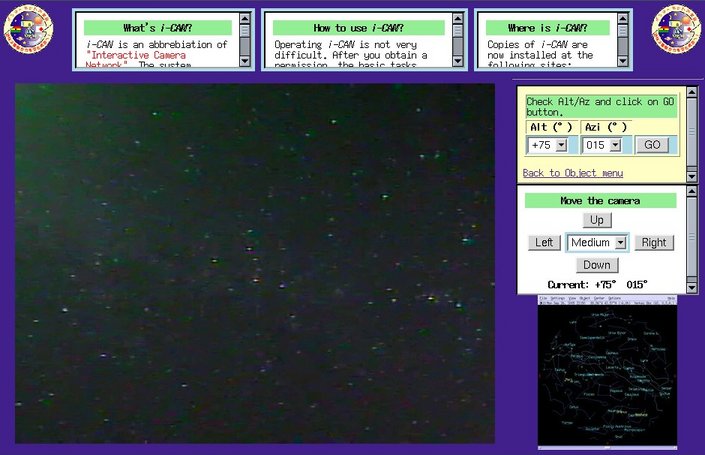
Task: Click down arrow in What's i-CAN panel scrollbar
Action: pos(245,61)
